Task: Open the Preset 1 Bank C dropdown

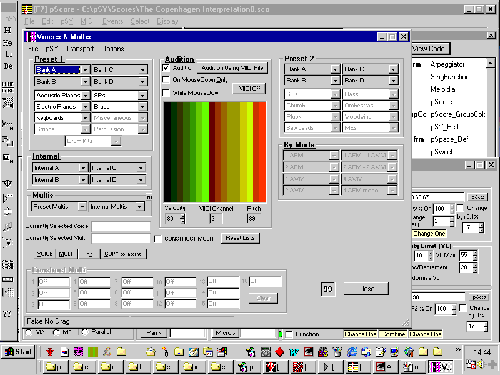Action: [143, 70]
